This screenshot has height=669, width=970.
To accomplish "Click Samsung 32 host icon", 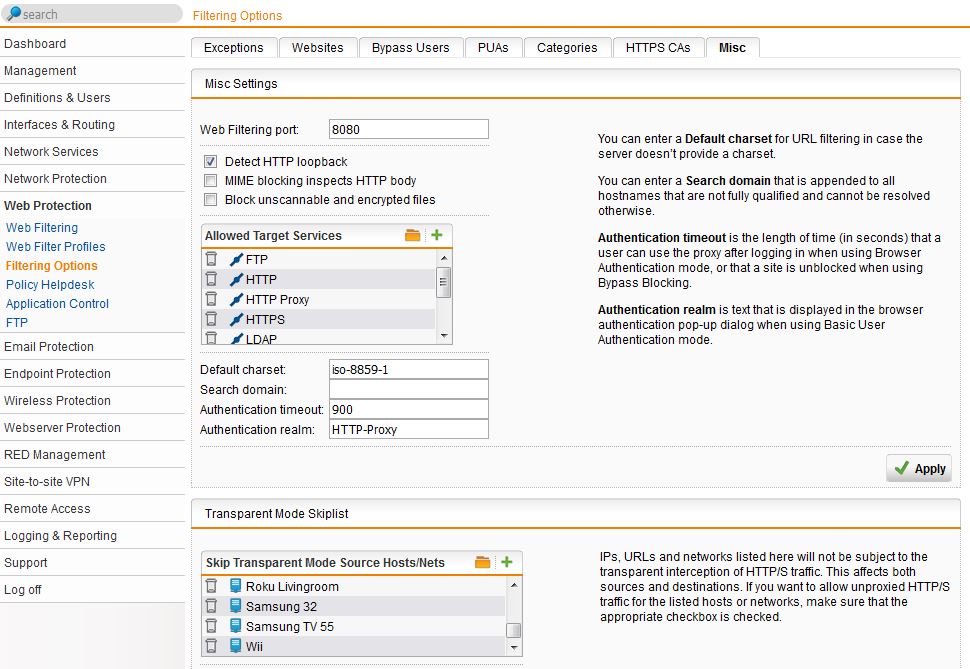I will (236, 605).
